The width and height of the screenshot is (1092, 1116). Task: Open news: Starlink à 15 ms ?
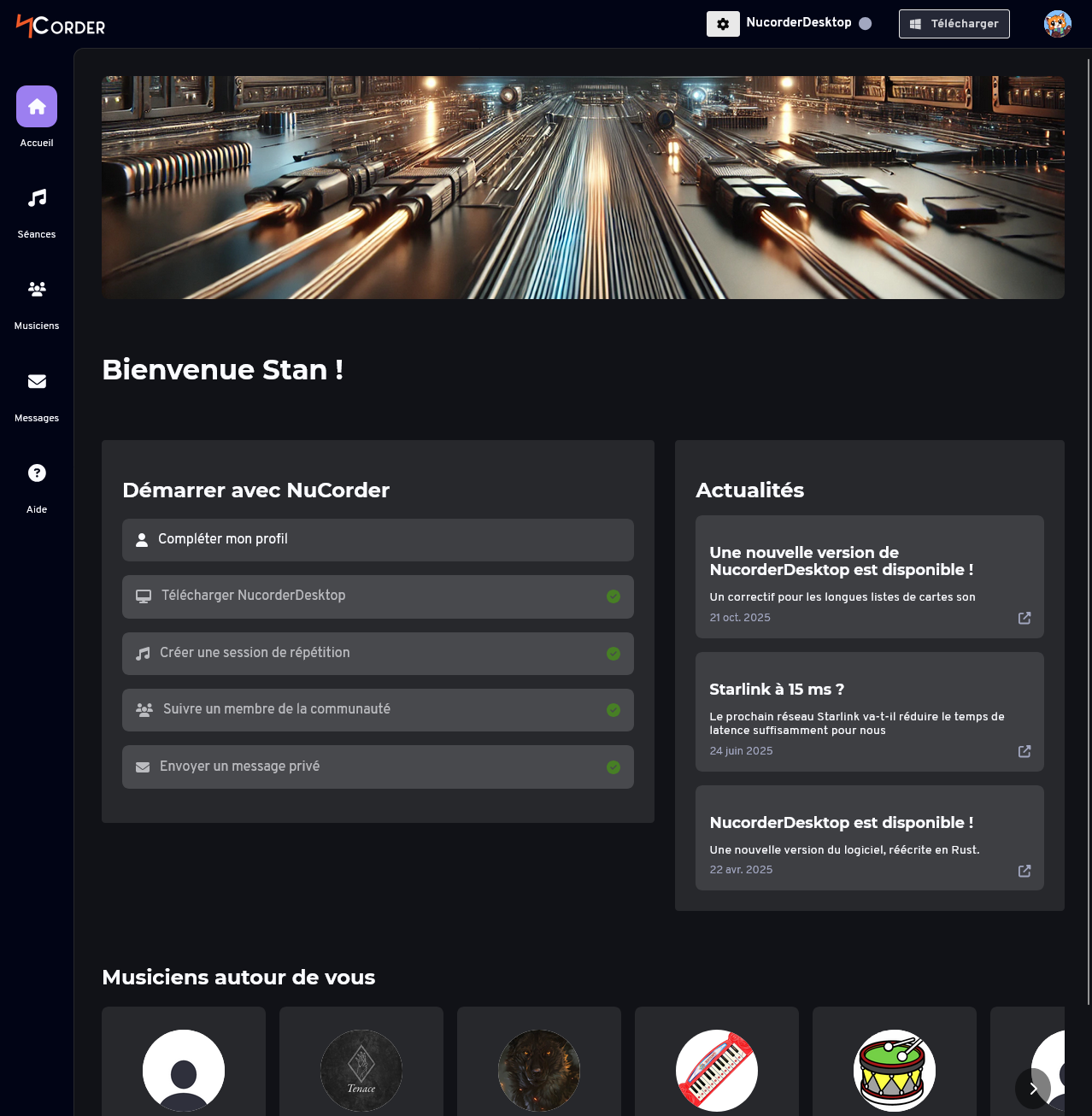(x=870, y=712)
